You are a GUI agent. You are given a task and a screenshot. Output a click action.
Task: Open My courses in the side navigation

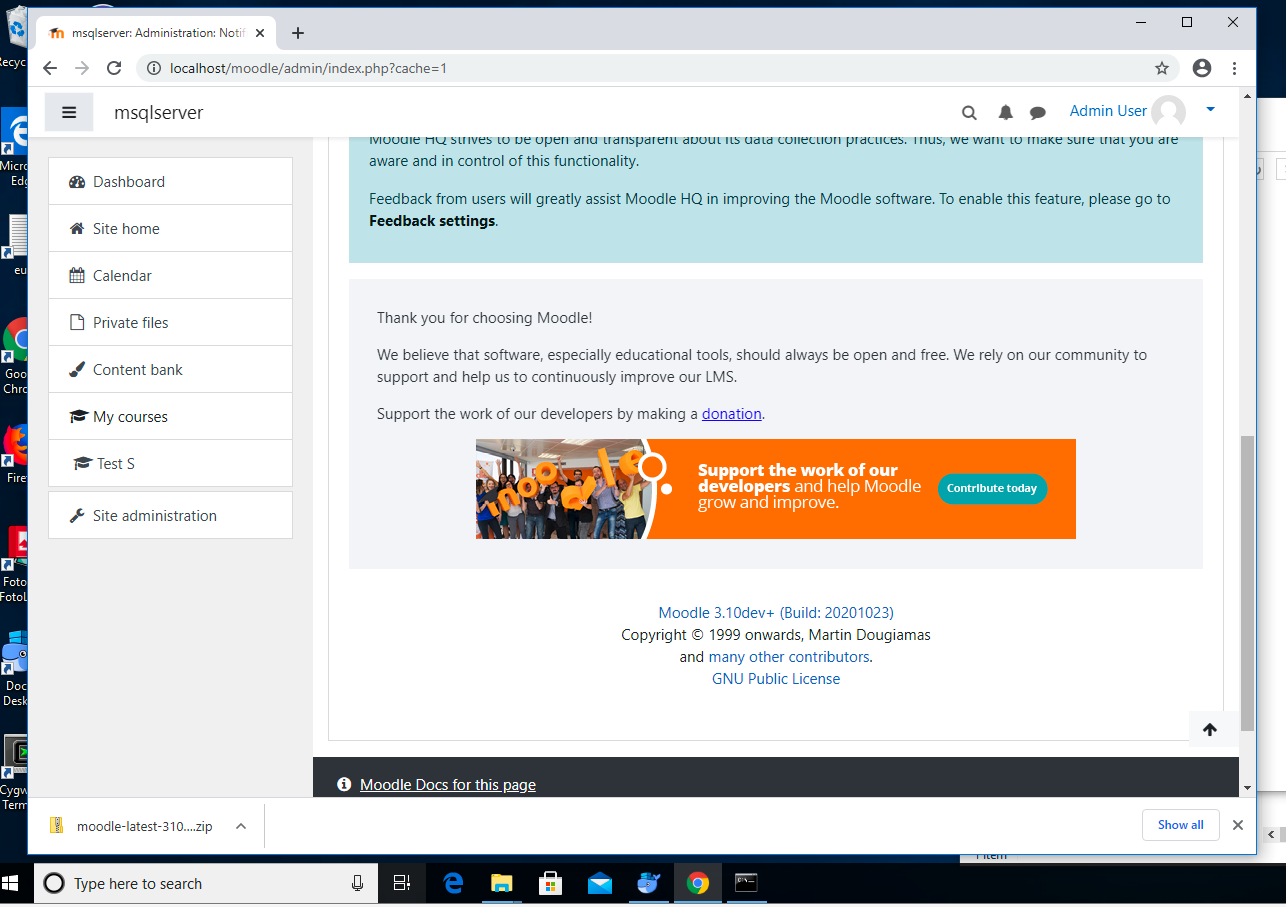170,416
